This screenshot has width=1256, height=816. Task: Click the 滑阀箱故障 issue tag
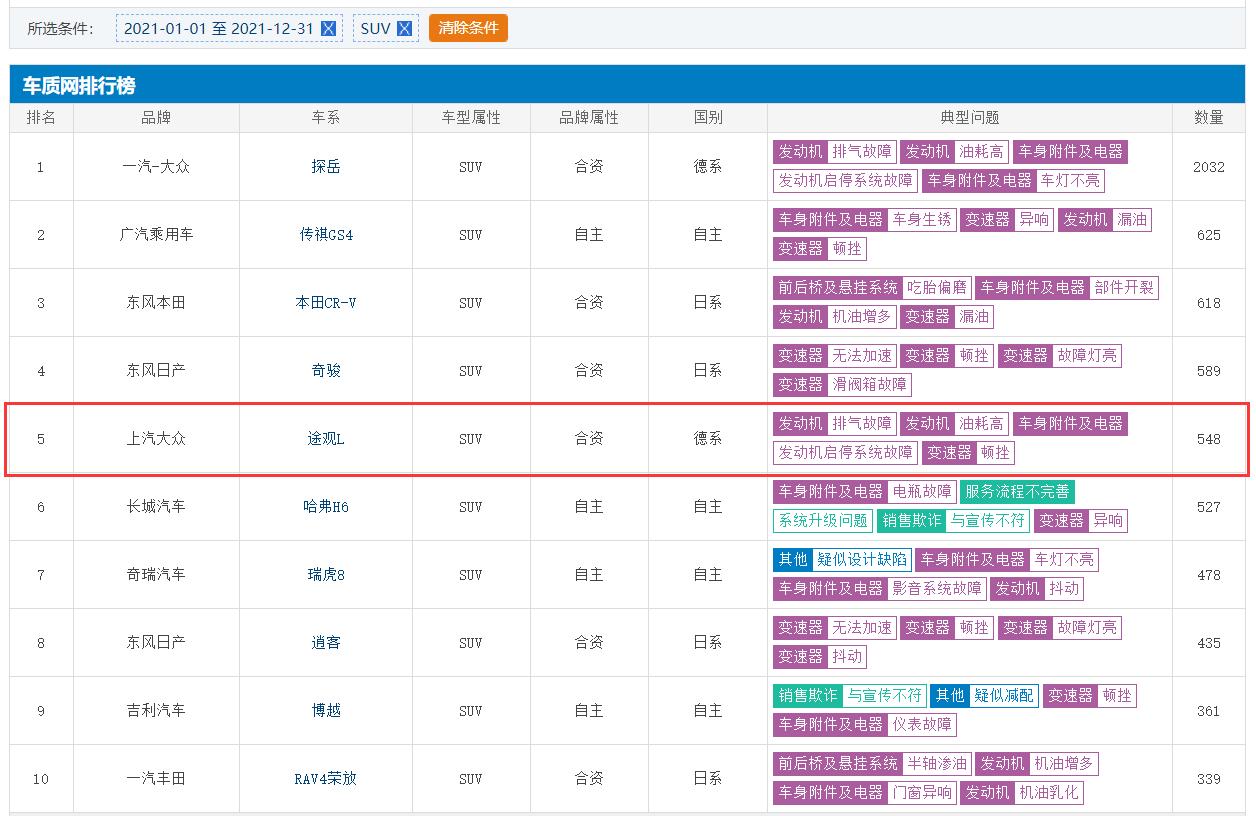coord(870,385)
